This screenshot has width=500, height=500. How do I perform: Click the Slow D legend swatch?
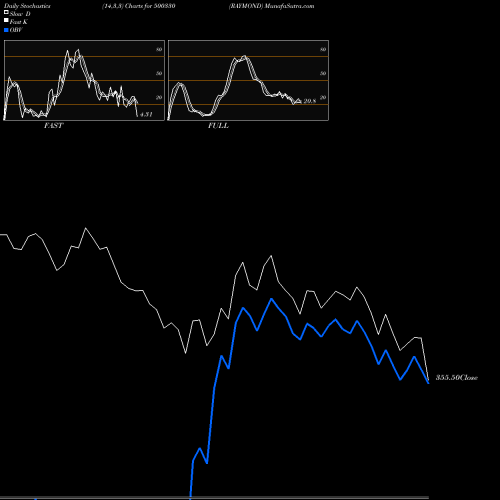pos(6,12)
